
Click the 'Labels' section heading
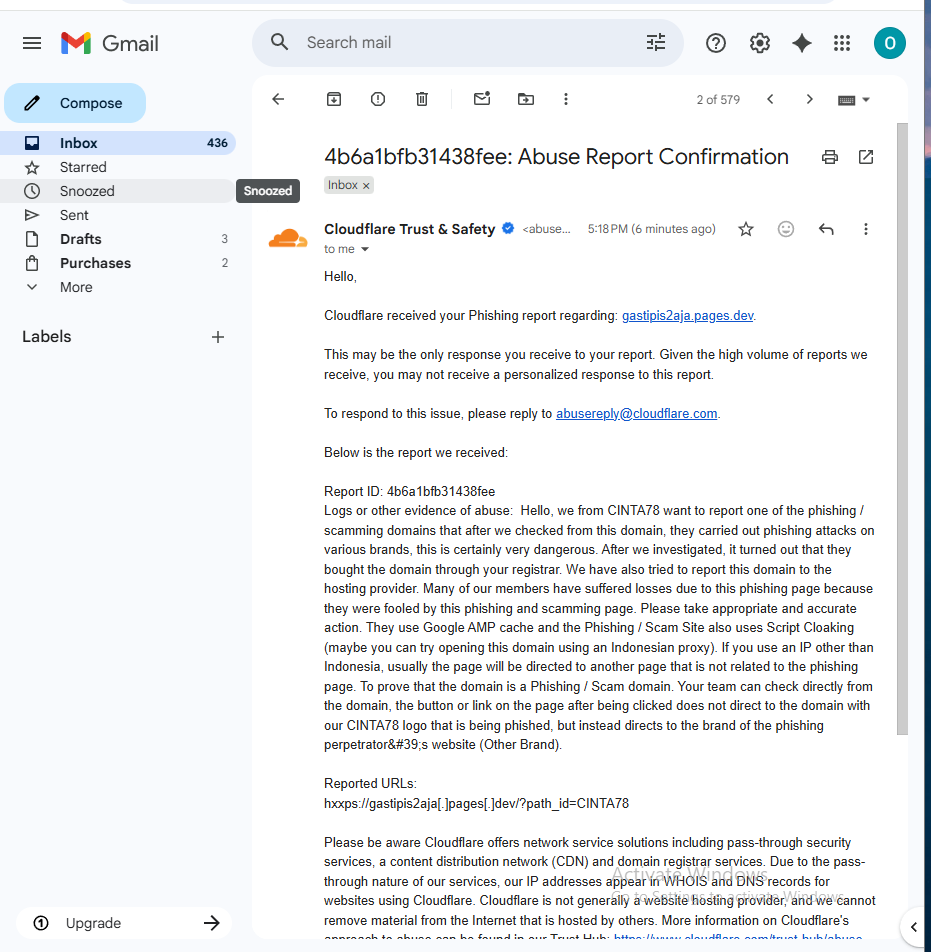coord(47,337)
